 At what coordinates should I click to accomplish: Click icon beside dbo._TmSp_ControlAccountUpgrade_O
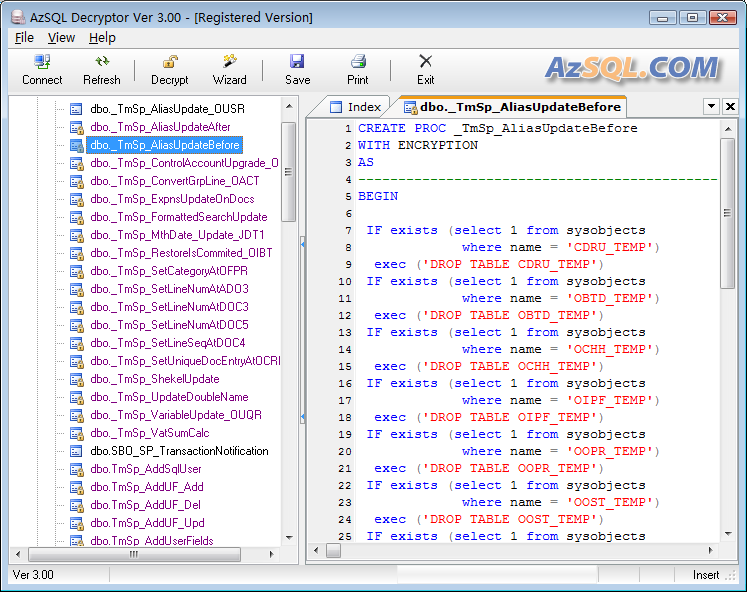(76, 163)
